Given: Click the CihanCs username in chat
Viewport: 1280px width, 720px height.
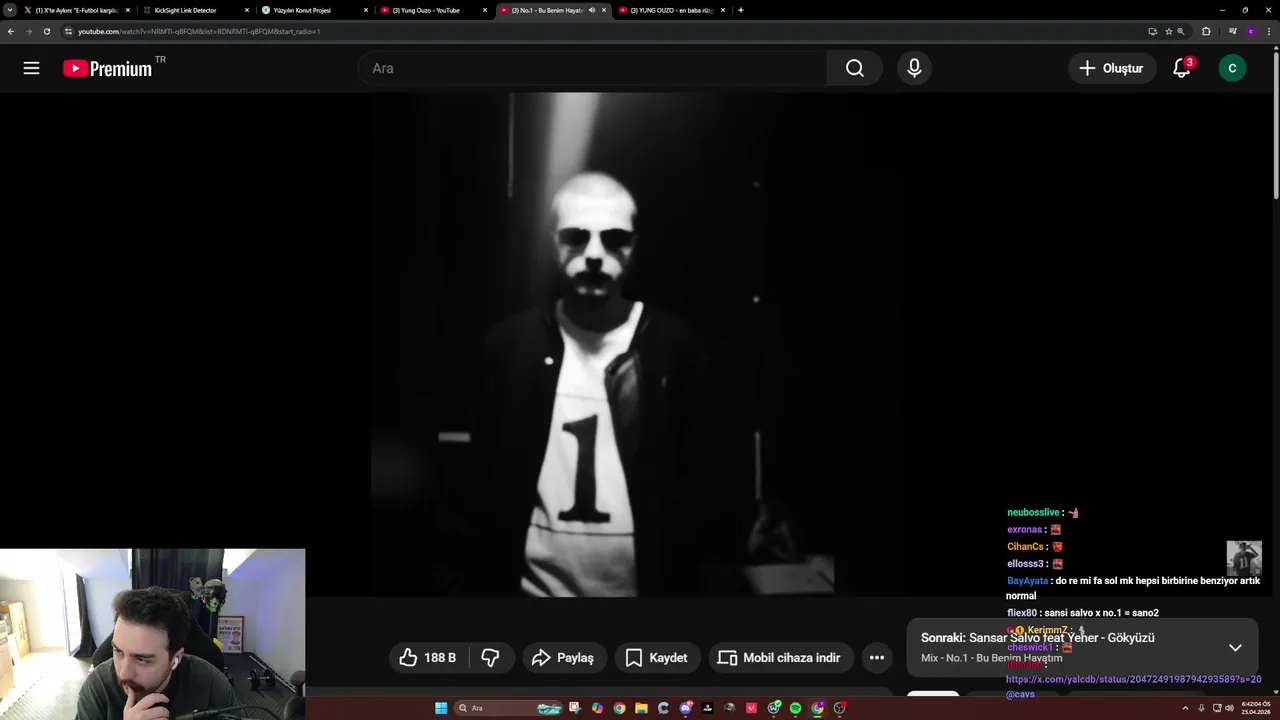Looking at the screenshot, I should pyautogui.click(x=1025, y=547).
